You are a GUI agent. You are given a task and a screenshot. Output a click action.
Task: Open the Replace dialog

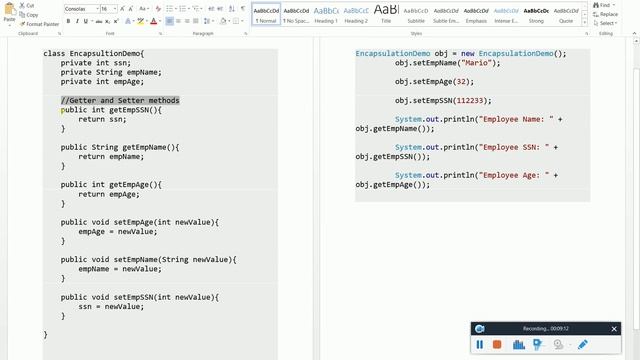(x=605, y=14)
